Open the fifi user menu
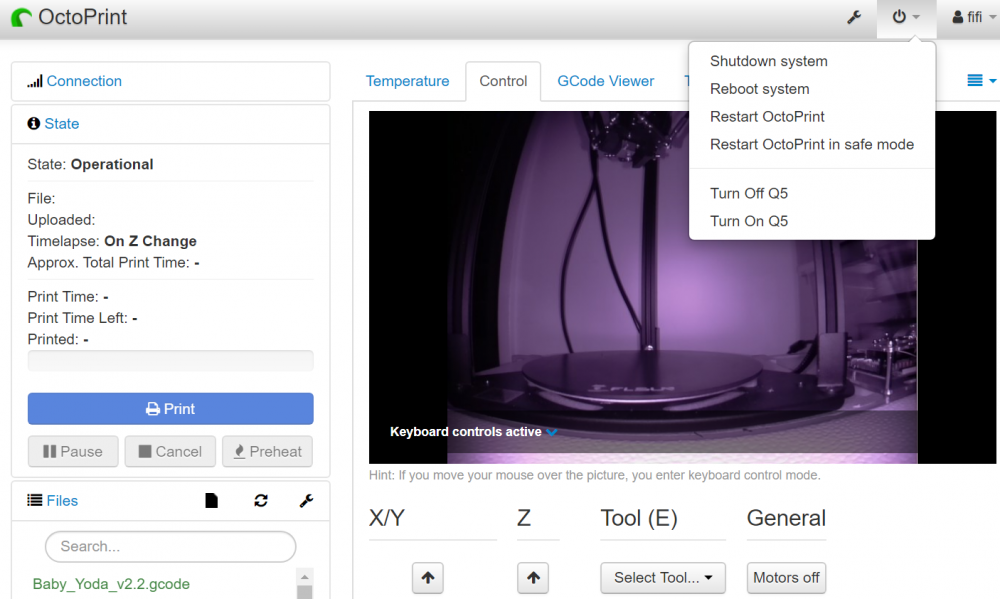This screenshot has height=599, width=1000. pos(973,17)
